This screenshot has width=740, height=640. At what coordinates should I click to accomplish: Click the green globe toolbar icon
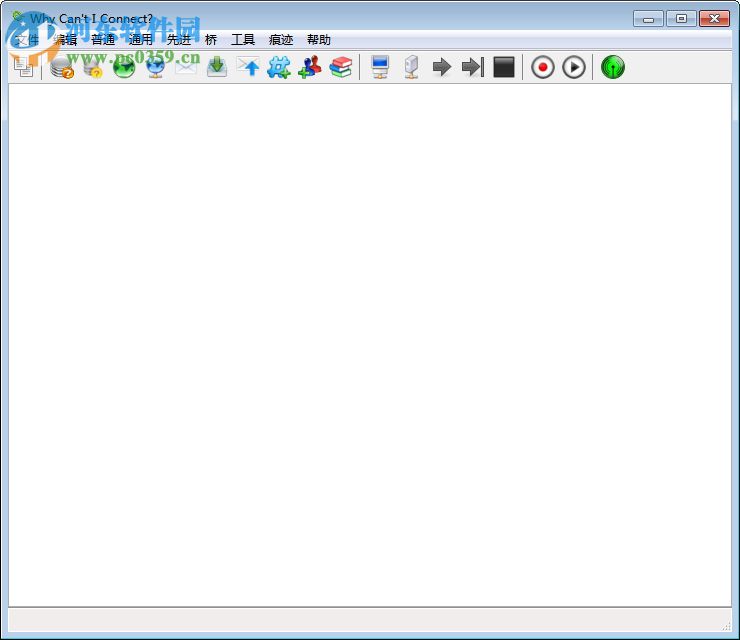(x=124, y=67)
